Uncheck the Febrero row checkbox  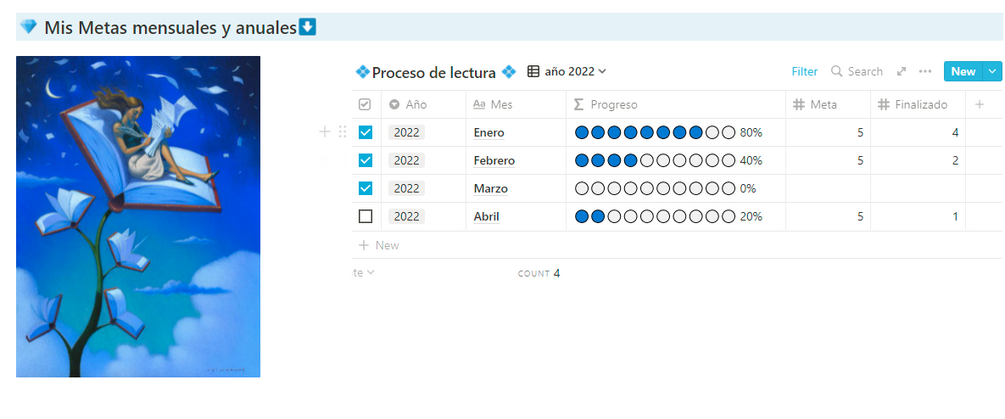coord(365,160)
